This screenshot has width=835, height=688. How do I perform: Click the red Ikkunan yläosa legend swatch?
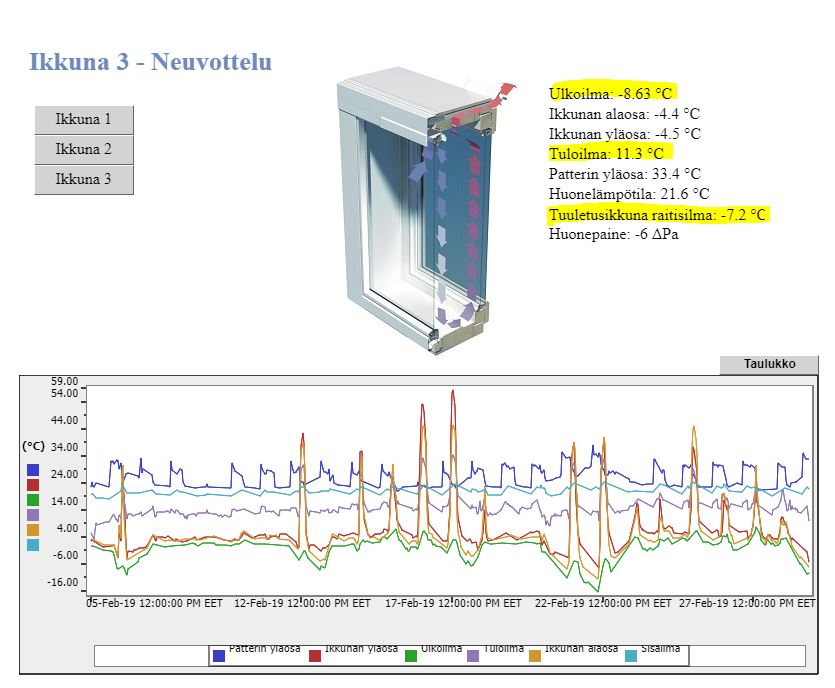tap(315, 656)
